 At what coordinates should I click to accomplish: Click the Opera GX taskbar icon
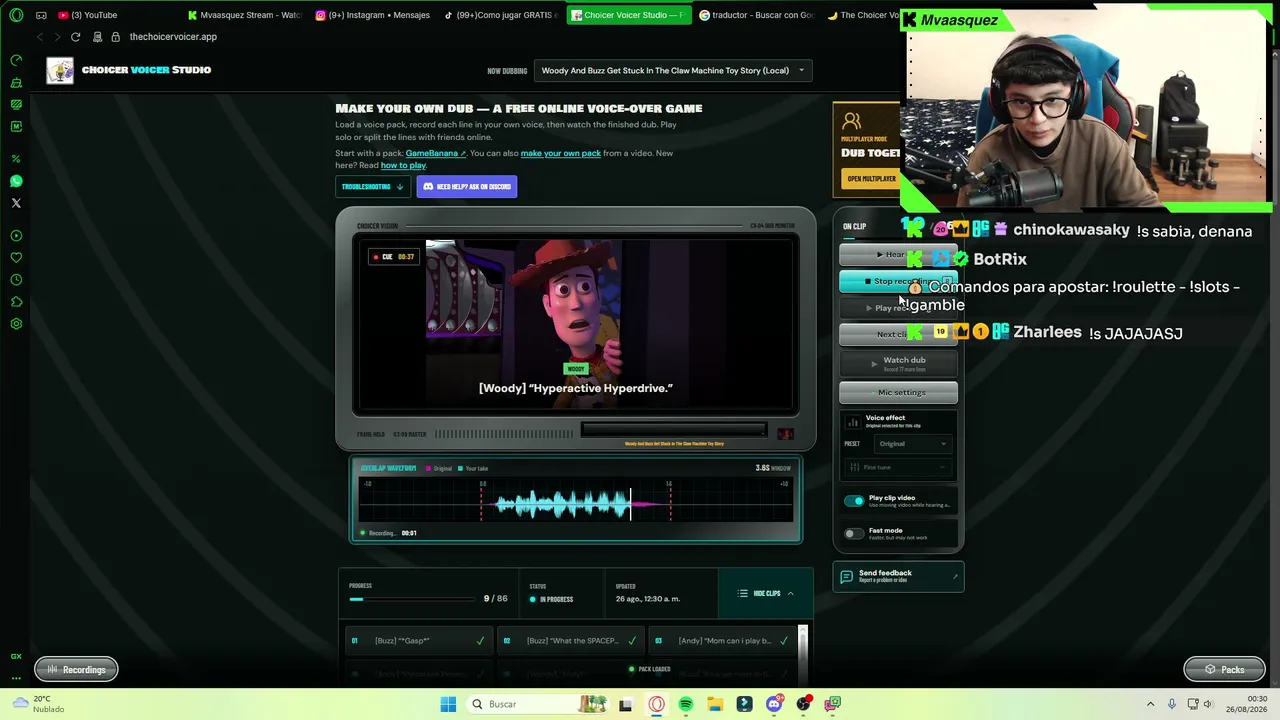tap(657, 704)
